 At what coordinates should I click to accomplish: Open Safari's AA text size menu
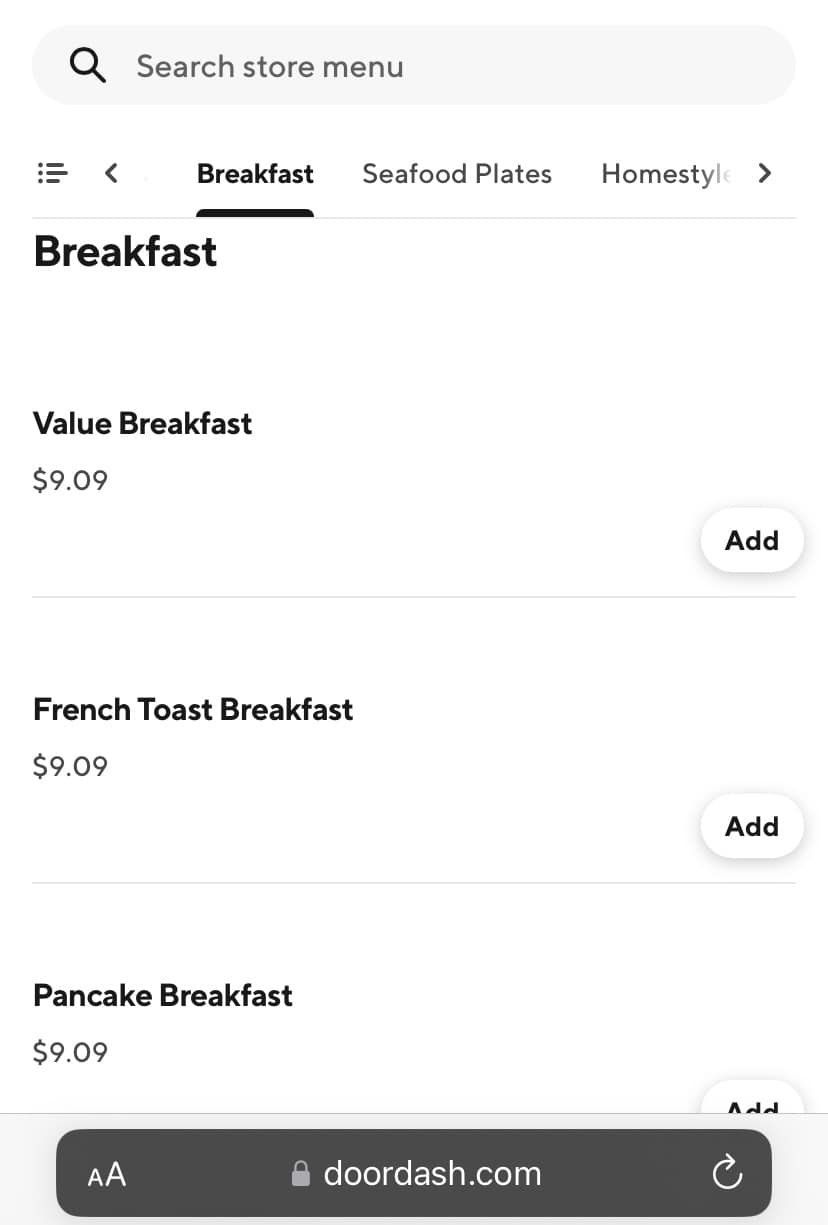107,1174
